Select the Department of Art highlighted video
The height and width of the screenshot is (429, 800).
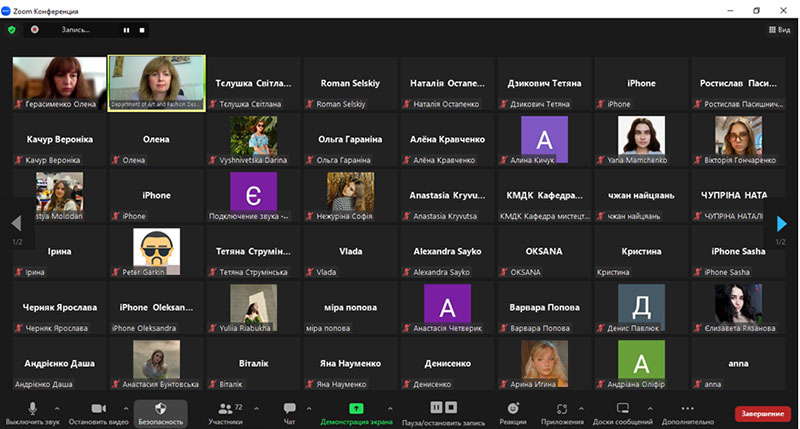coord(157,83)
